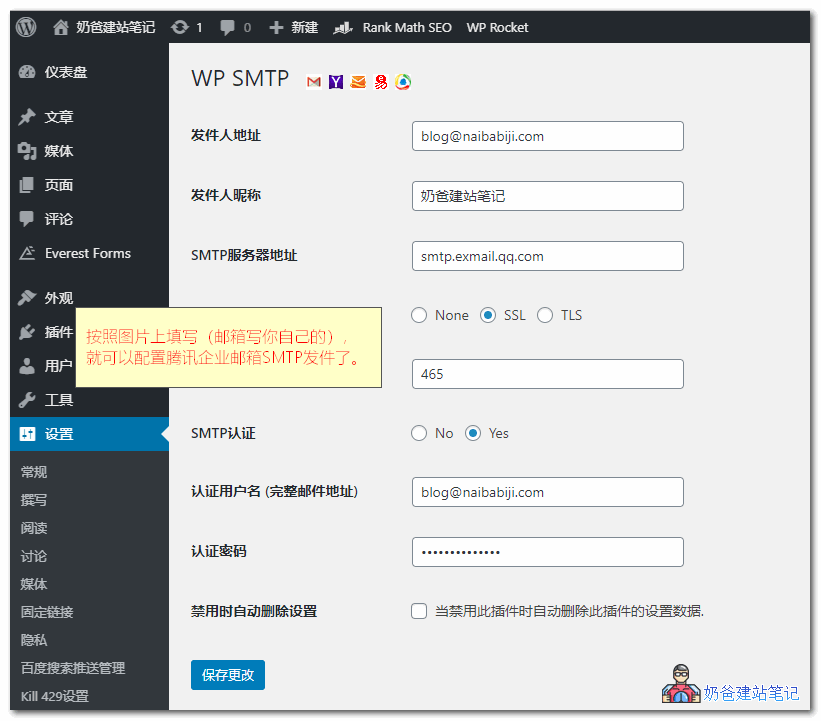The width and height of the screenshot is (821, 721).
Task: Click the 保存更改 button
Action: pyautogui.click(x=227, y=675)
